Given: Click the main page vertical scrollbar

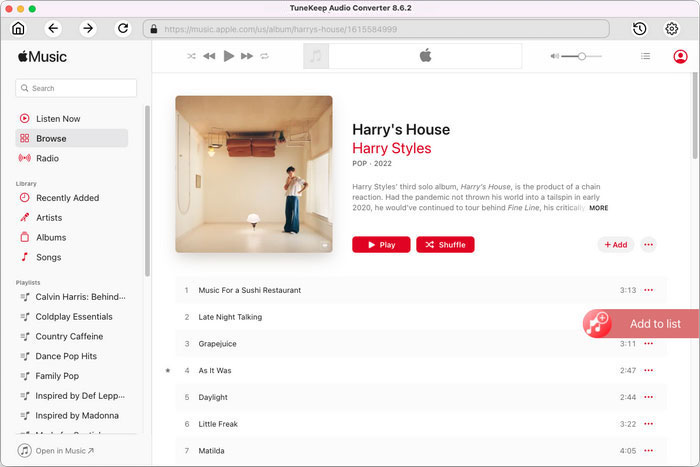Looking at the screenshot, I should 695,115.
